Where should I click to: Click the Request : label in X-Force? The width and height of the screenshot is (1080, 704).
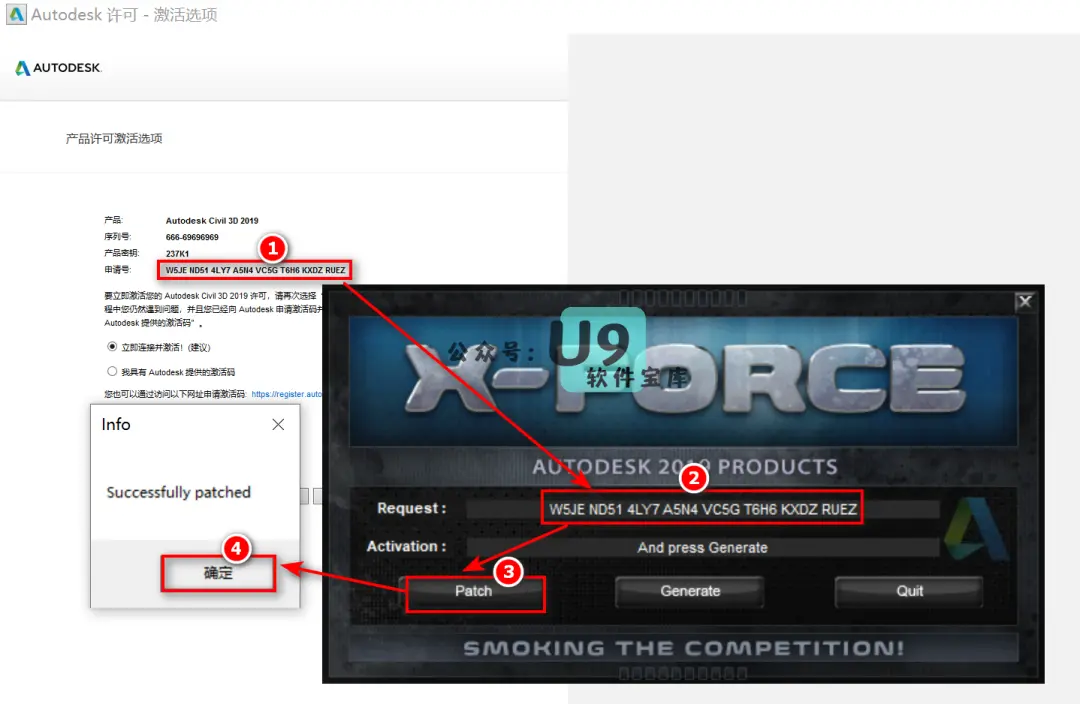click(412, 508)
